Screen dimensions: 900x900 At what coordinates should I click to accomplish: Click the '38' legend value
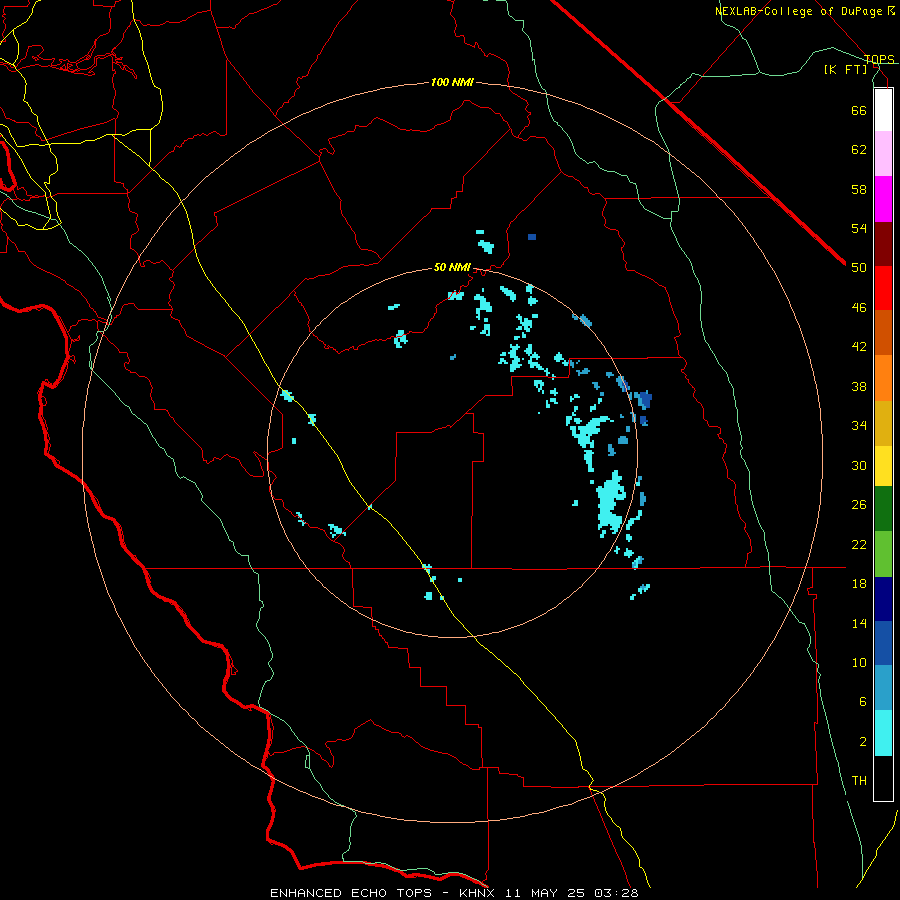coord(859,386)
